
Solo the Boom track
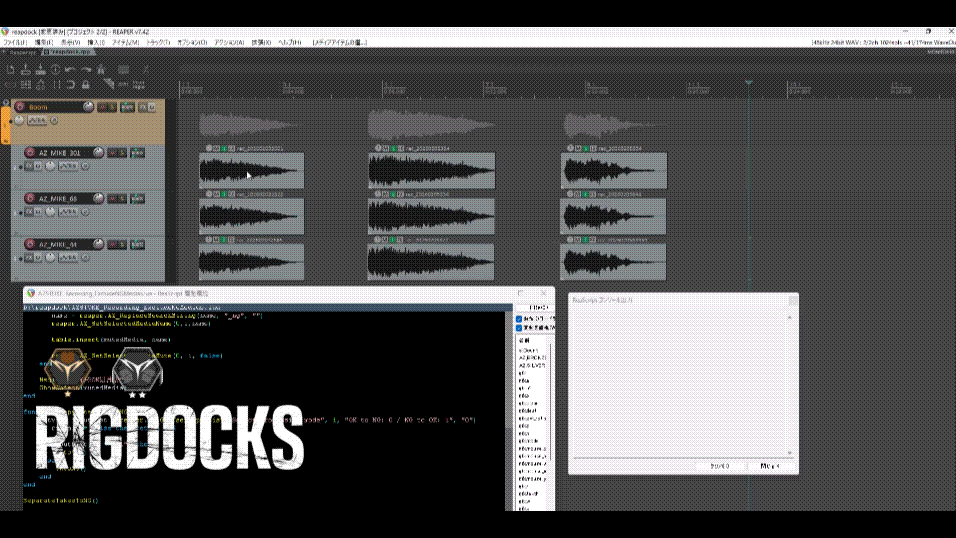click(112, 107)
